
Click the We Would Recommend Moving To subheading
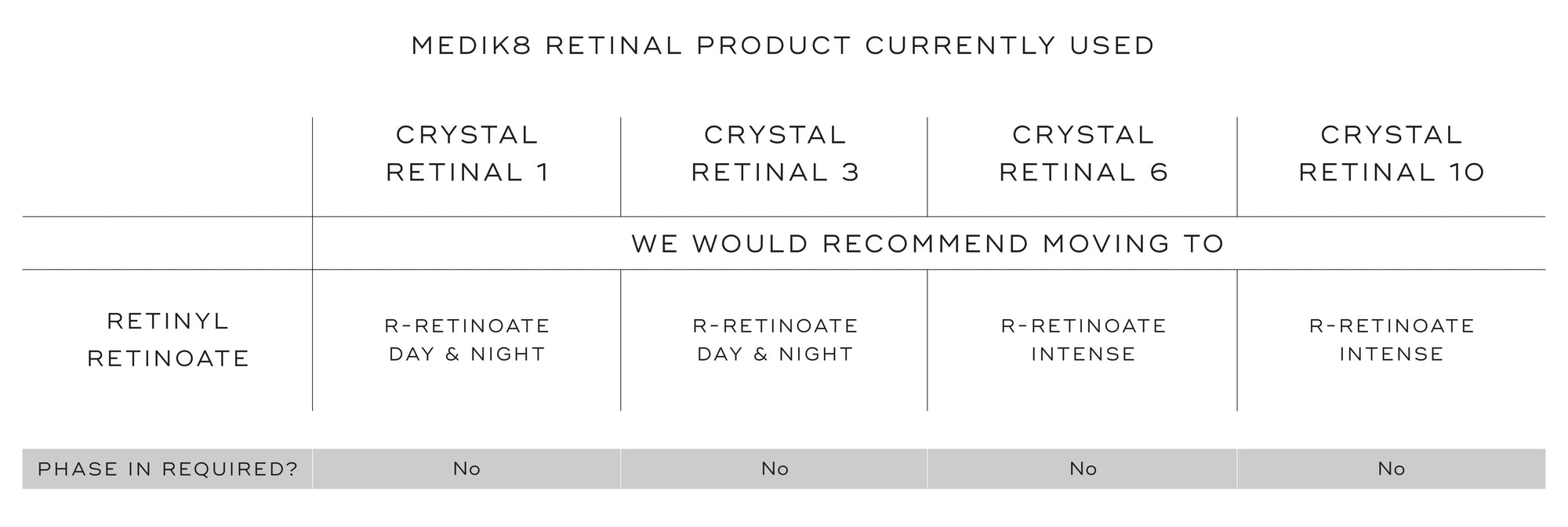coord(927,244)
